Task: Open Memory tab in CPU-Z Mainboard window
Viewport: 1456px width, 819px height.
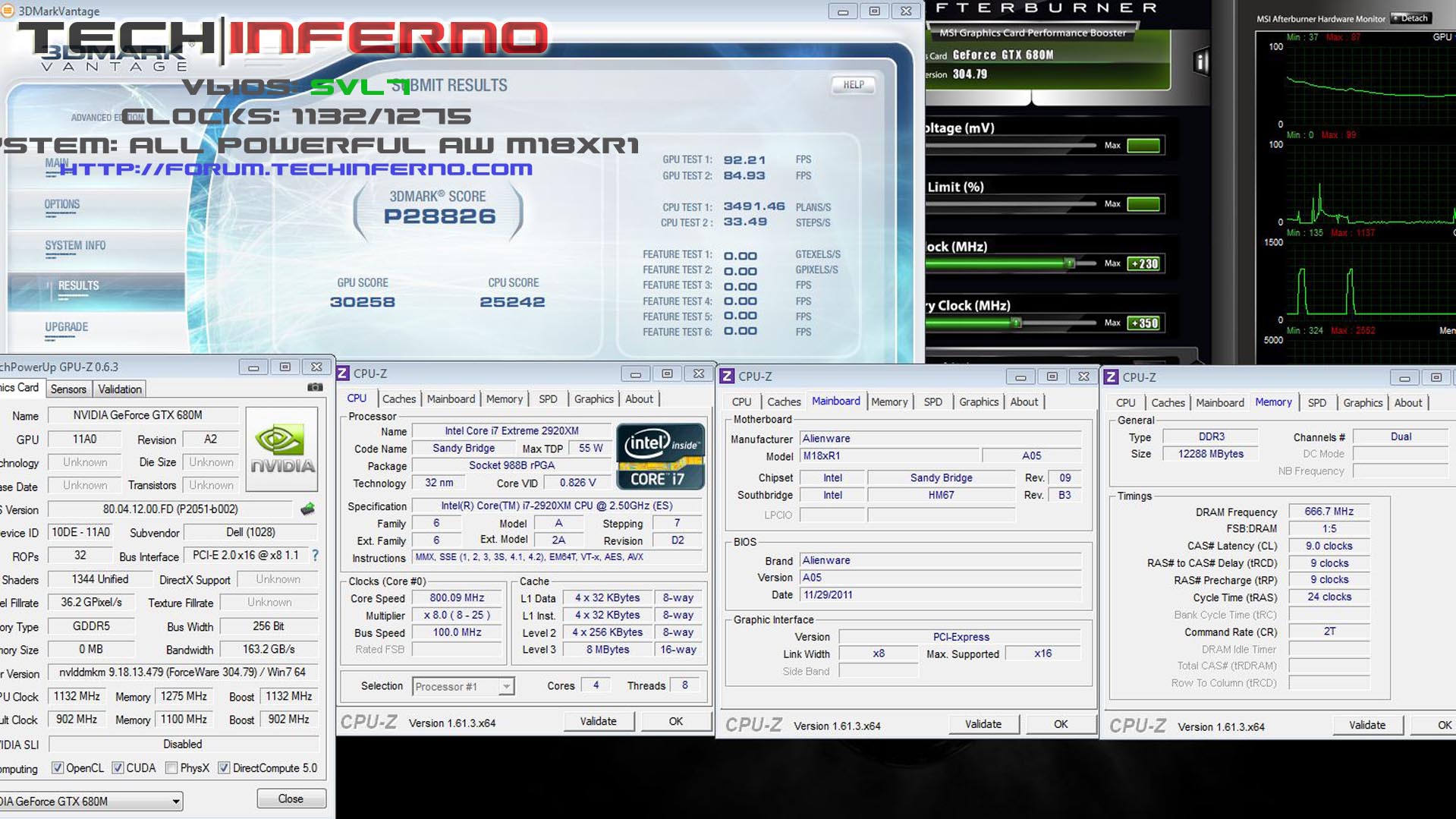Action: 889,402
